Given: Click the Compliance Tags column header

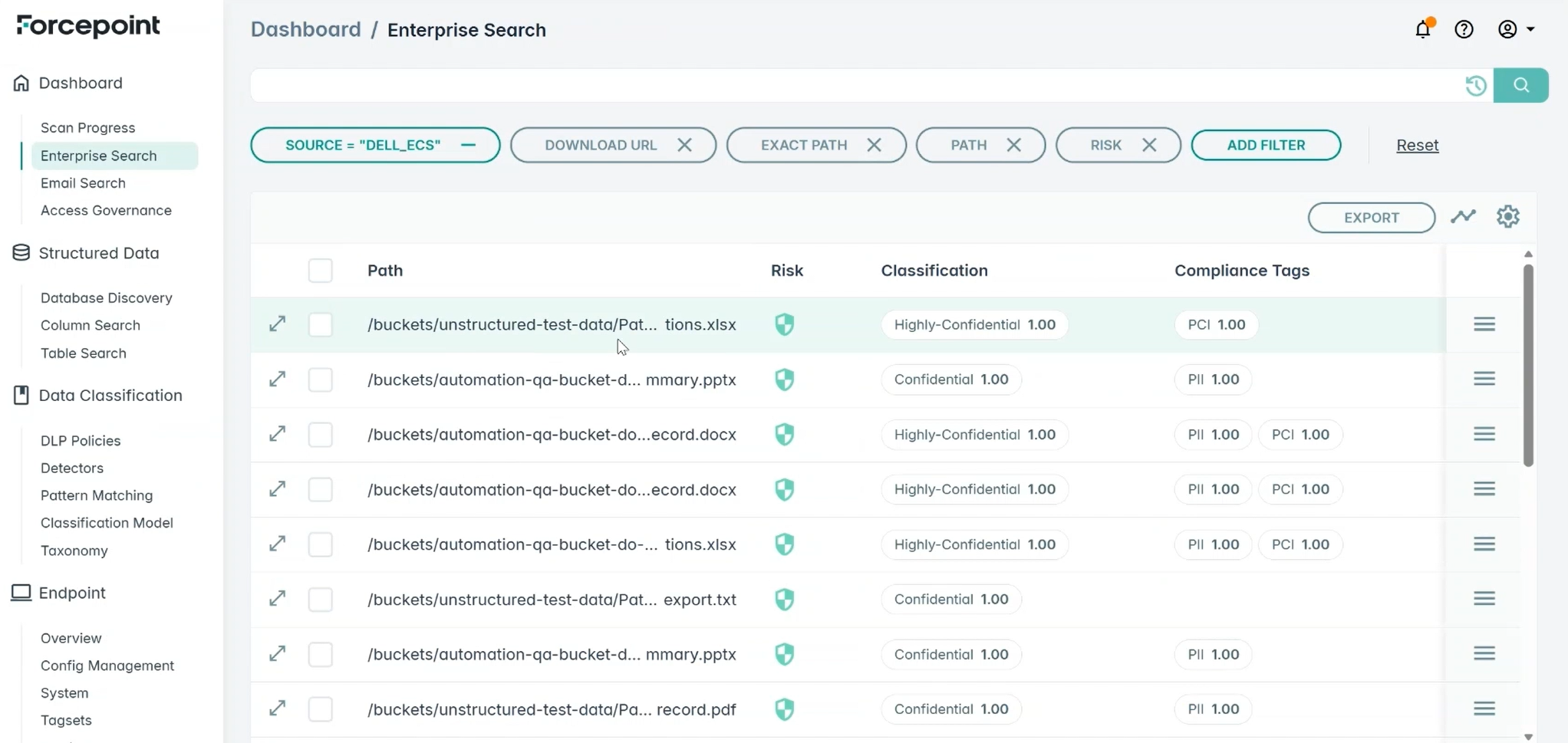Looking at the screenshot, I should coord(1242,271).
